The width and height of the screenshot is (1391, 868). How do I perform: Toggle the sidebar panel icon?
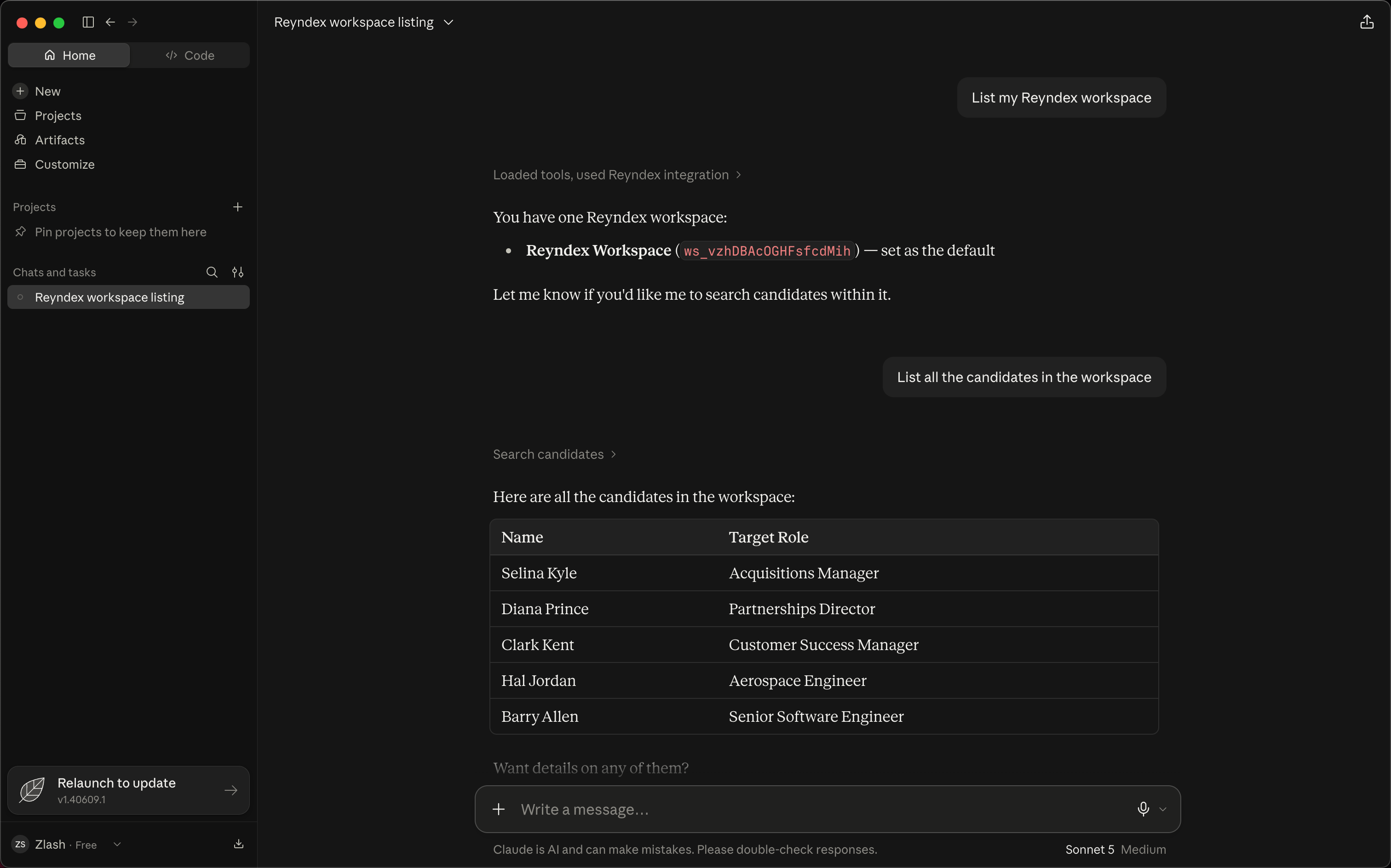88,22
